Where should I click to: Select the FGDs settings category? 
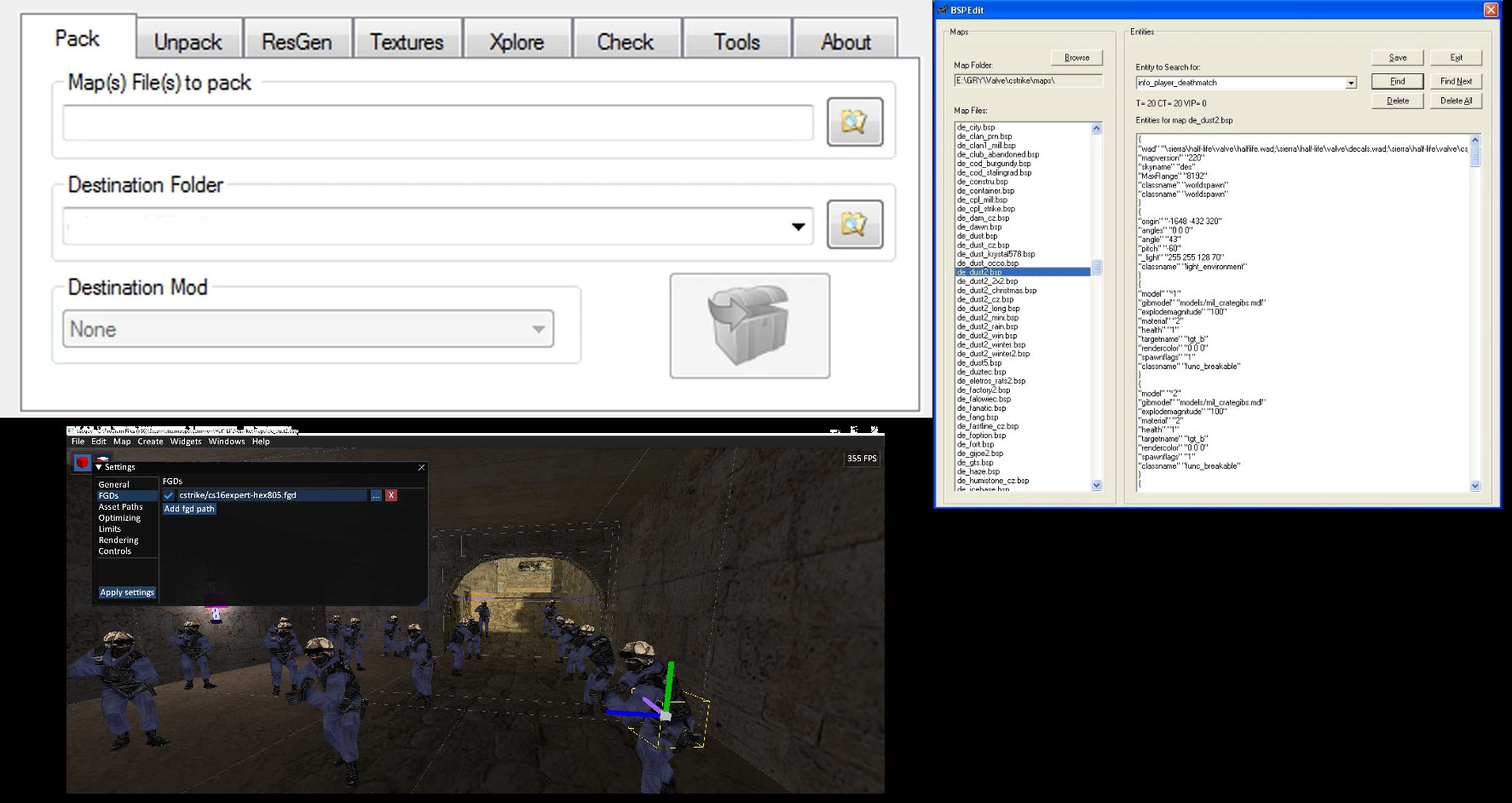click(111, 494)
